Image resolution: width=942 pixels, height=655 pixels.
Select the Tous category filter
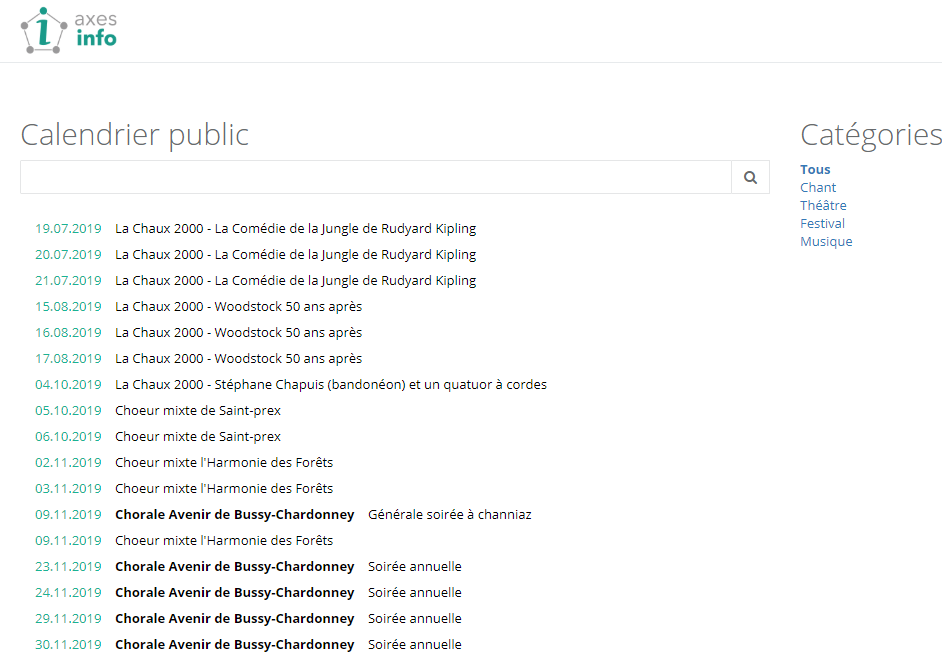tap(815, 170)
